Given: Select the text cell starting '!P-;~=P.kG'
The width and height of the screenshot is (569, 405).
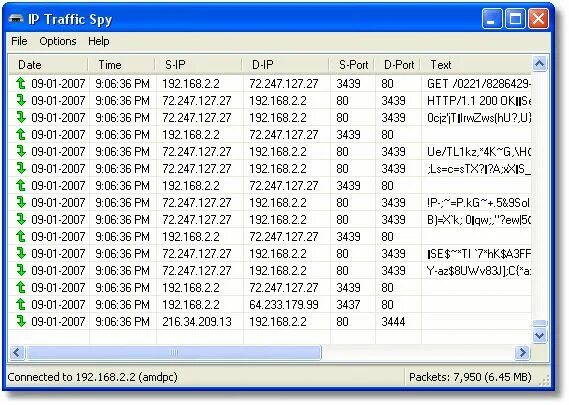Looking at the screenshot, I should pos(476,202).
